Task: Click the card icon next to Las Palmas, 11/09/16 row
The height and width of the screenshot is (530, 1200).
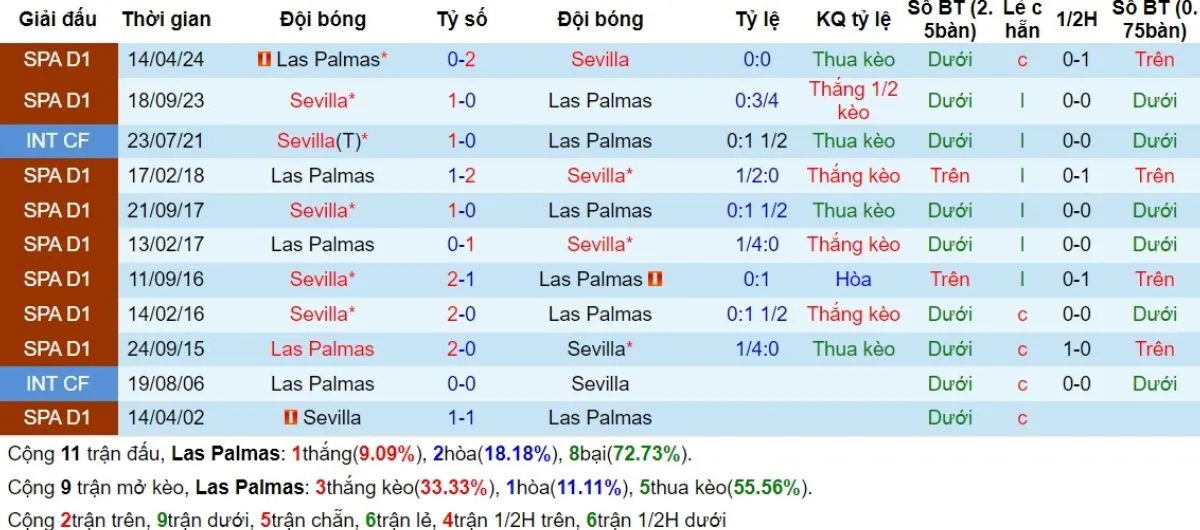Action: pos(656,279)
